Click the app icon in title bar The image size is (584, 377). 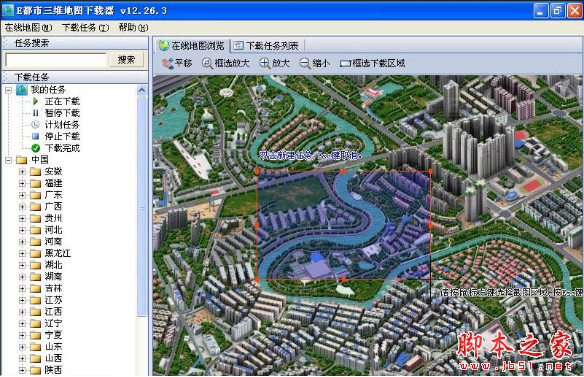pyautogui.click(x=8, y=10)
